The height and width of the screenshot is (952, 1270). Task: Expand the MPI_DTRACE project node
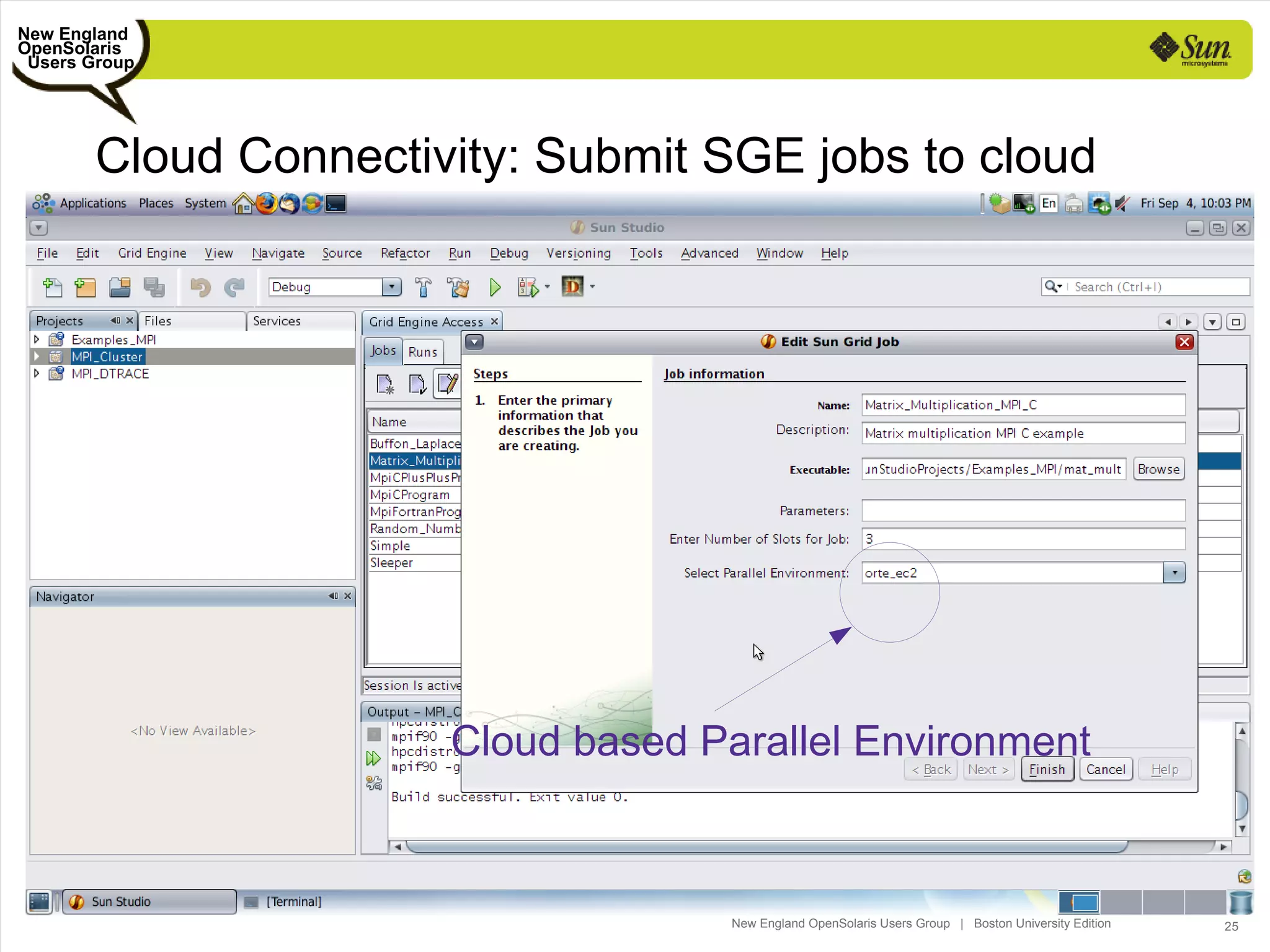[x=37, y=374]
